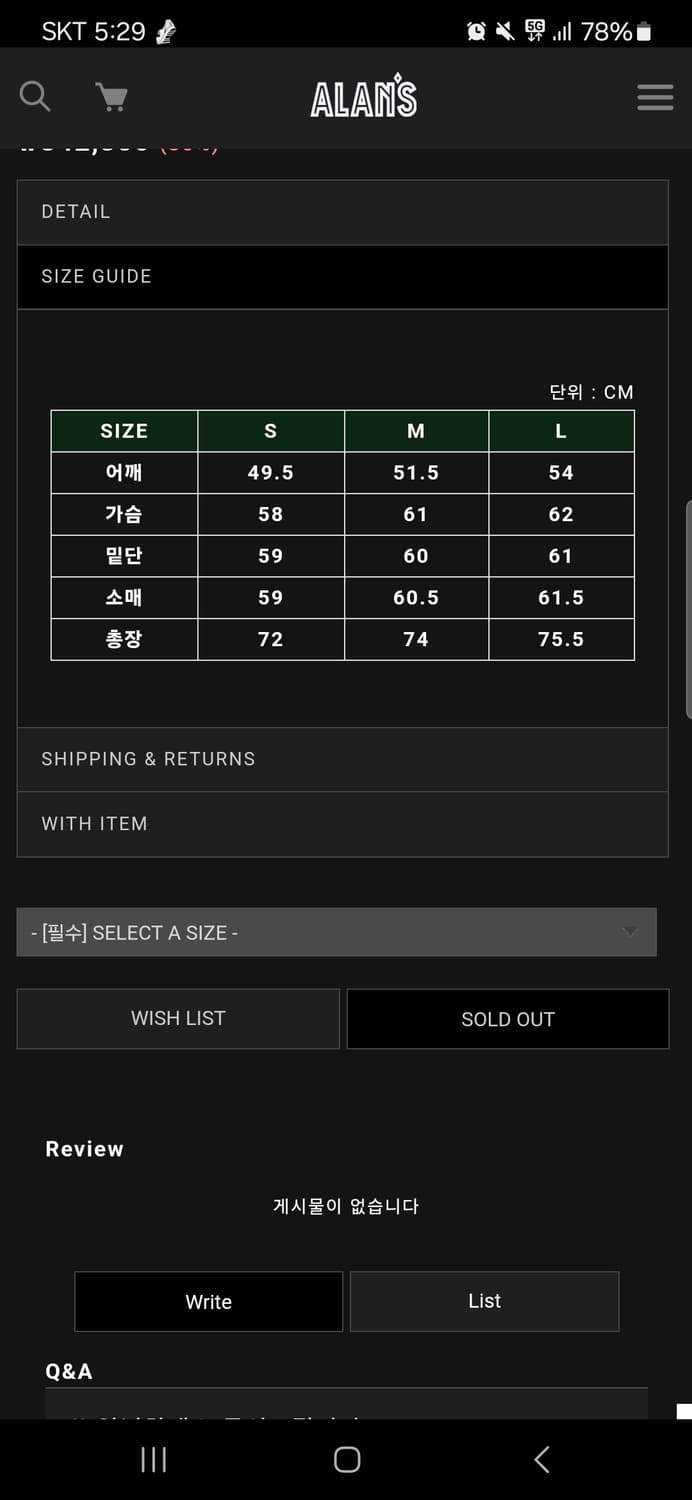Image resolution: width=692 pixels, height=1500 pixels.
Task: Open the search magnifier icon
Action: tap(34, 96)
